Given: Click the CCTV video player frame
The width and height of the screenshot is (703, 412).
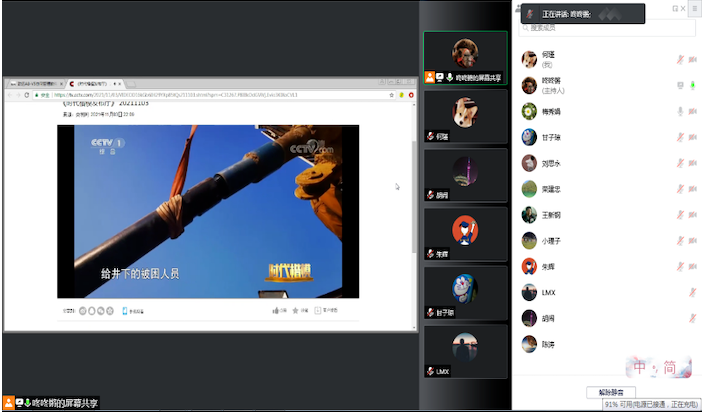Looking at the screenshot, I should pos(208,211).
